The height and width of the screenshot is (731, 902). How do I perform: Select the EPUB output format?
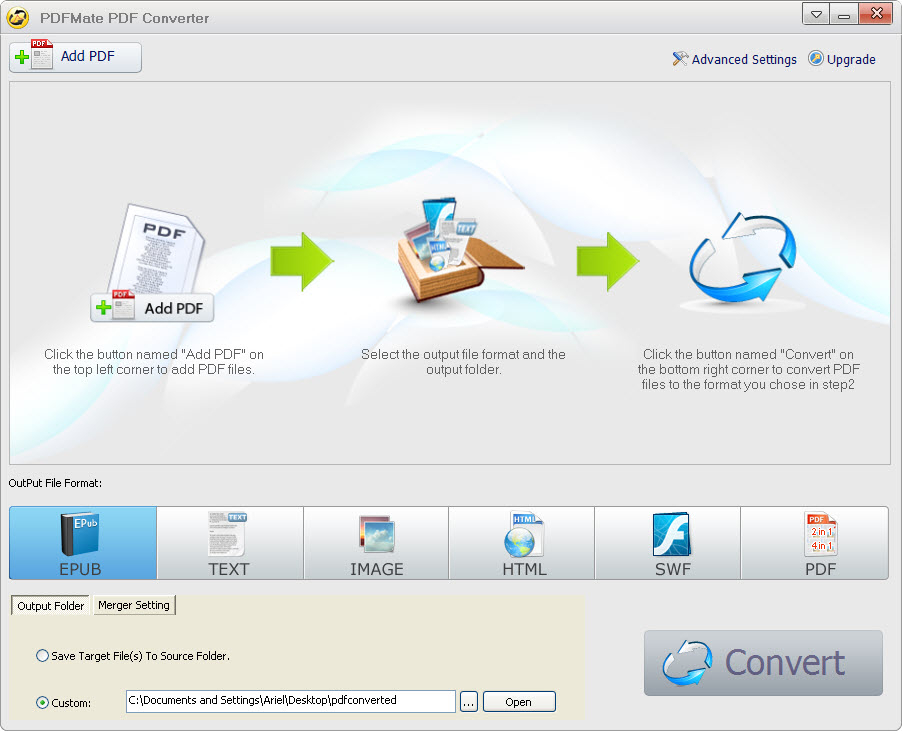81,543
